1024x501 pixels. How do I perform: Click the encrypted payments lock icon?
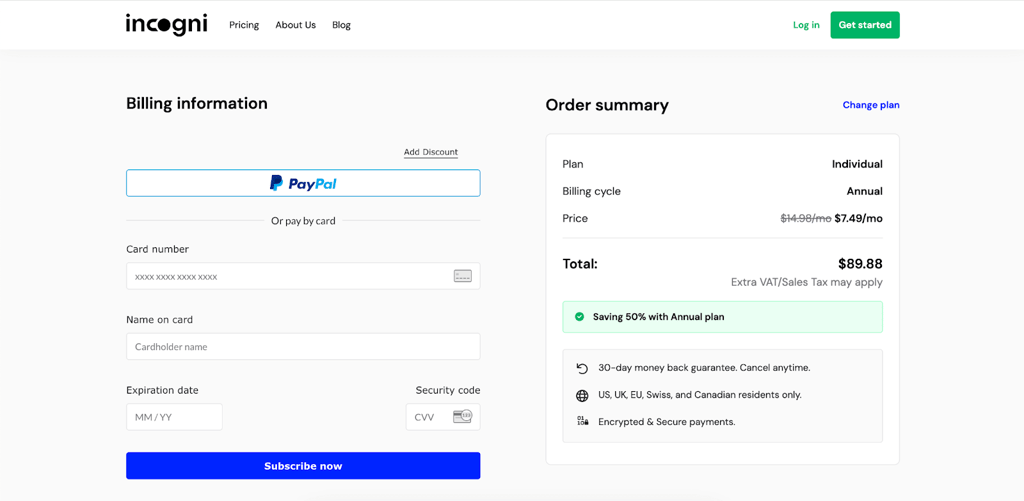(582, 422)
